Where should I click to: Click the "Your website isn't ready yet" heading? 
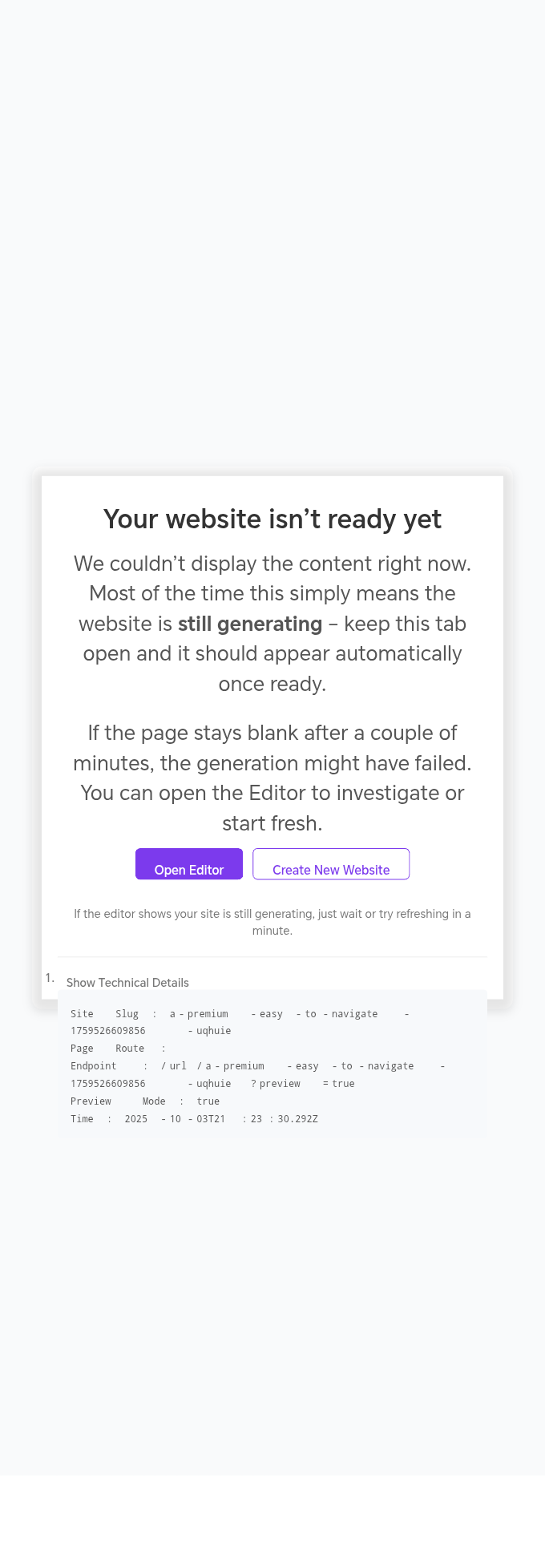click(x=272, y=519)
